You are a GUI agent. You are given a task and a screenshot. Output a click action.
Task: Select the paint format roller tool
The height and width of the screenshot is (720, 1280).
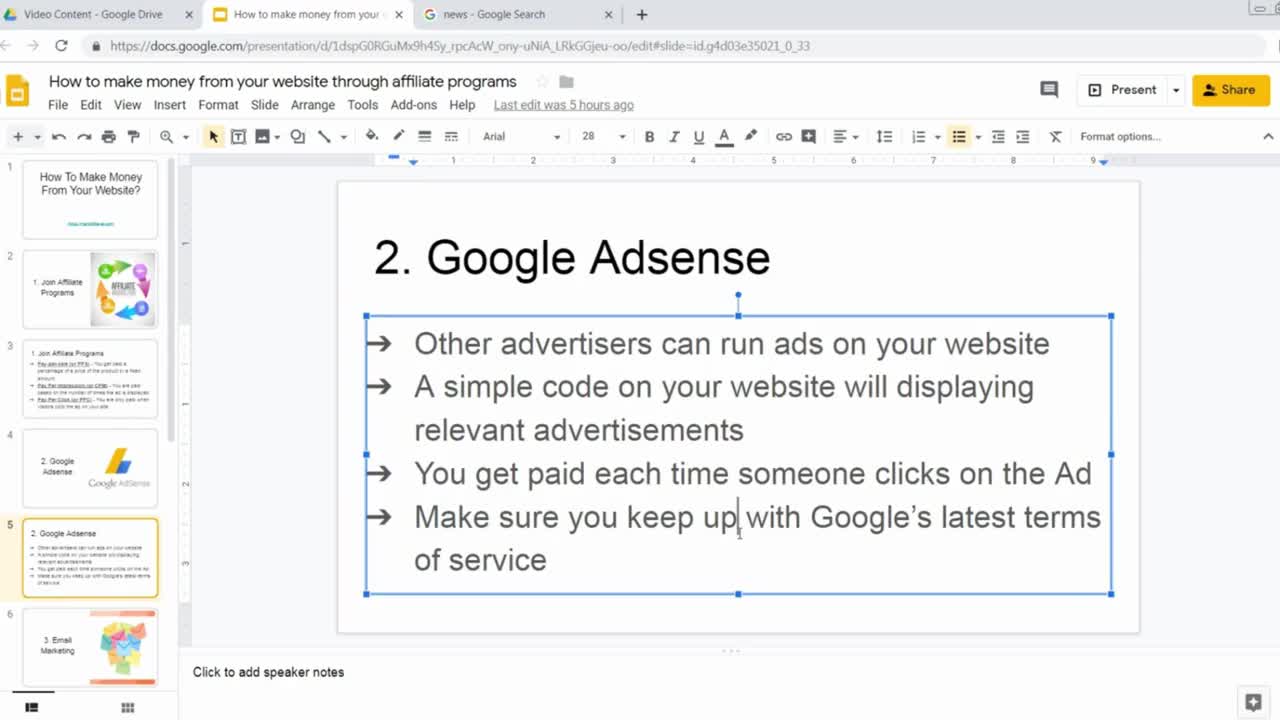[133, 137]
